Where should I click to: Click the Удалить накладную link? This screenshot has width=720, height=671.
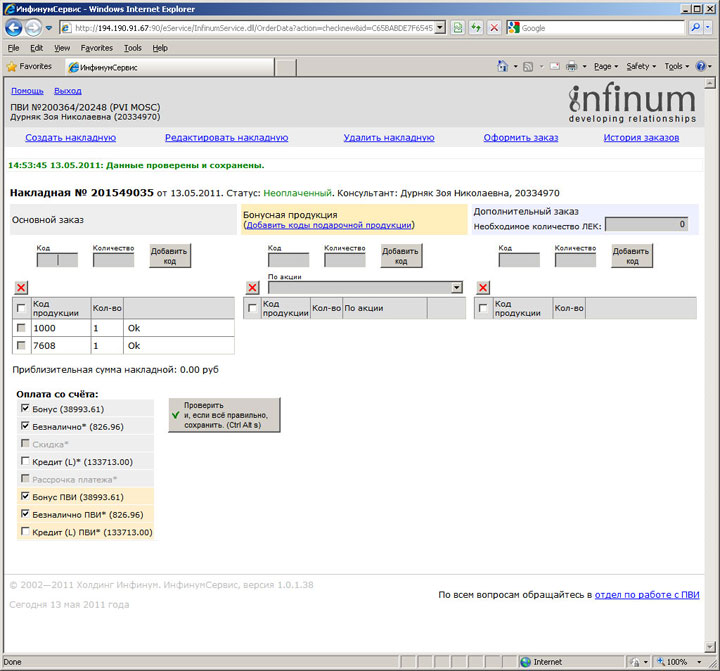389,137
